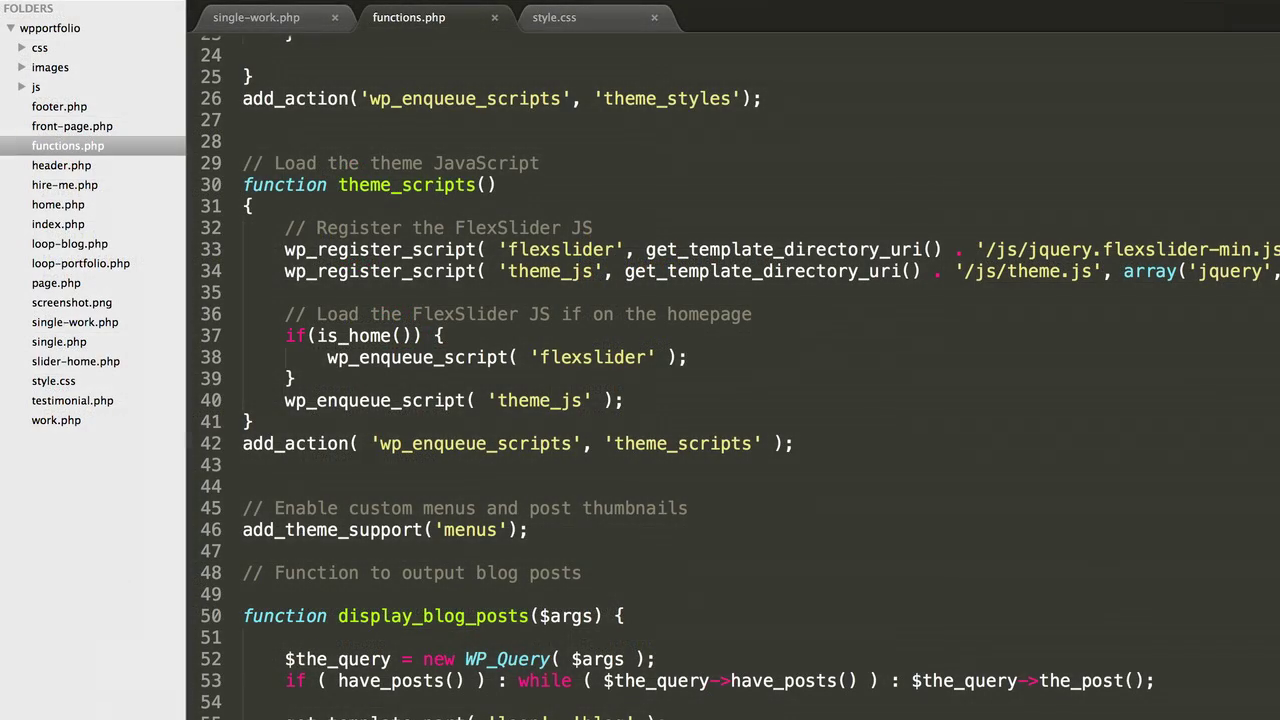Select the images folder name
This screenshot has height=720, width=1280.
[x=50, y=67]
